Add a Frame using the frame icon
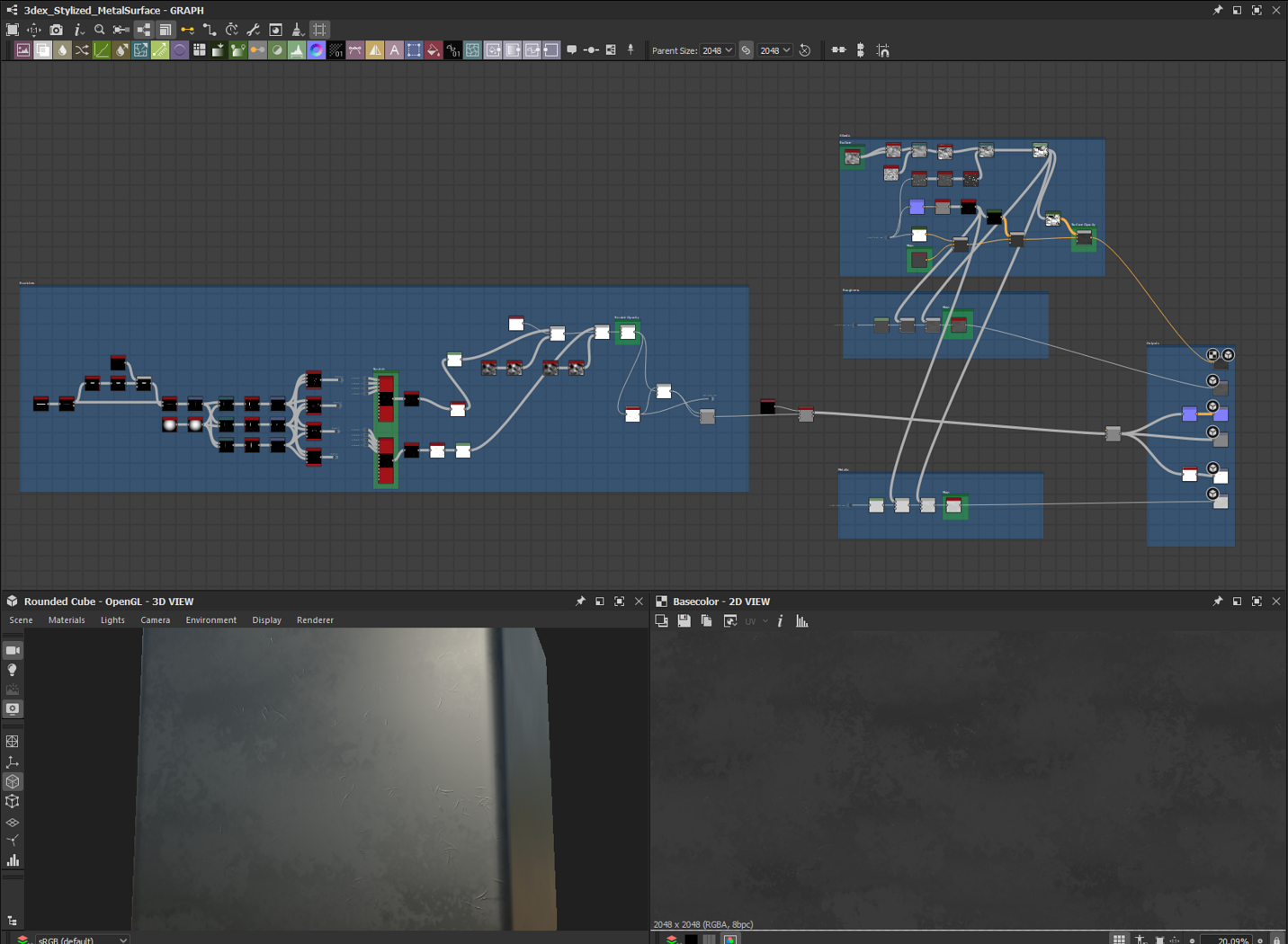This screenshot has width=1288, height=944. [x=611, y=50]
